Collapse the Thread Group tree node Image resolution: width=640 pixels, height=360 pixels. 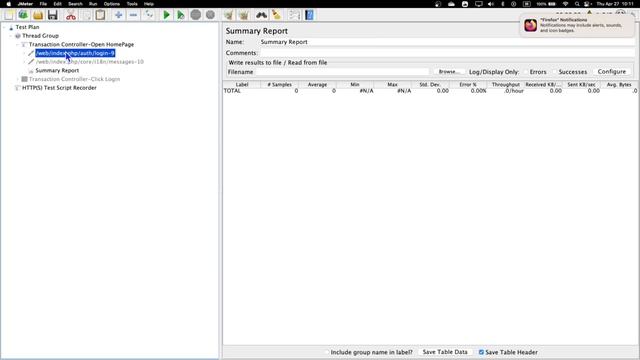[x=11, y=36]
